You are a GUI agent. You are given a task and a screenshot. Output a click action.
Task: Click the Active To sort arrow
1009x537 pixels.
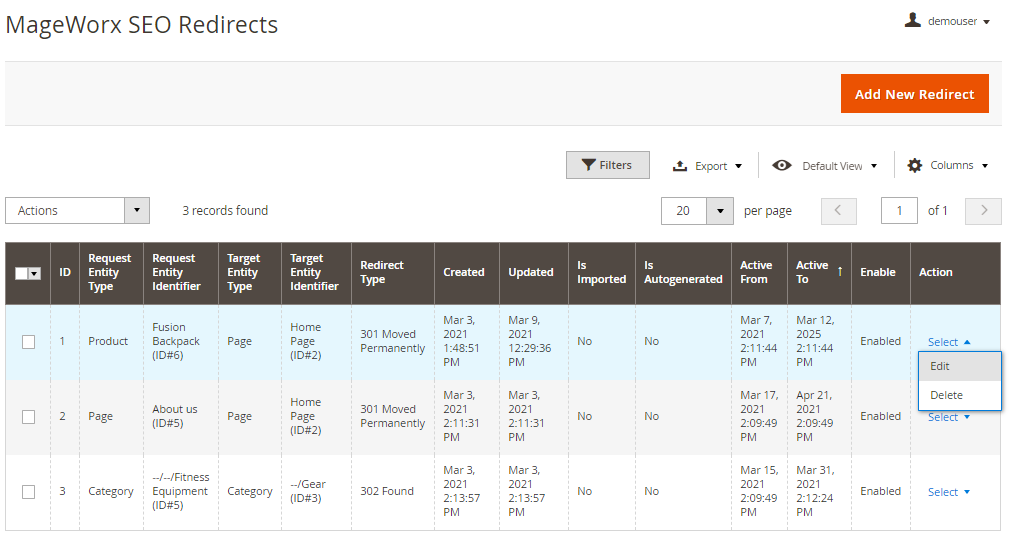840,270
